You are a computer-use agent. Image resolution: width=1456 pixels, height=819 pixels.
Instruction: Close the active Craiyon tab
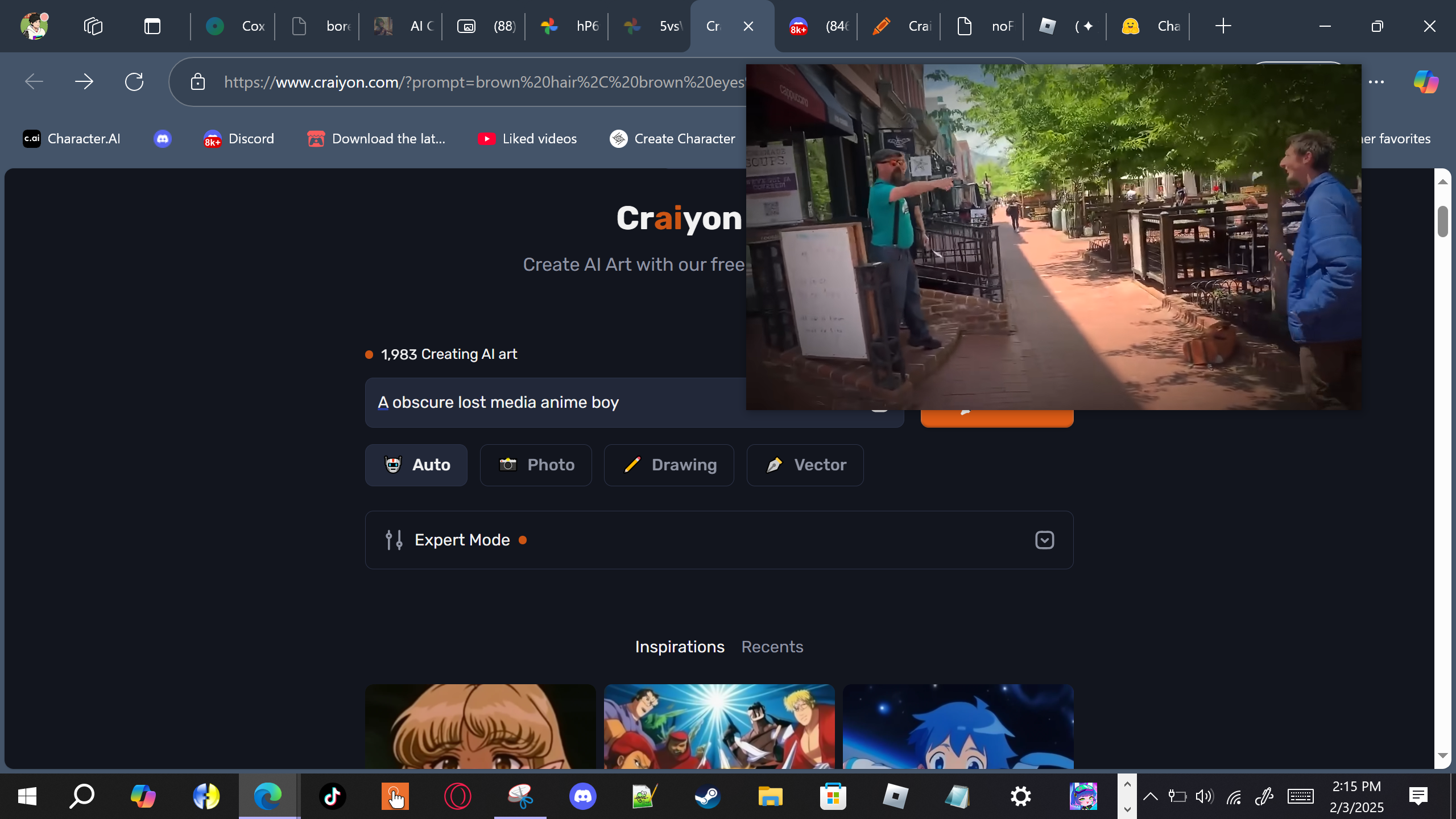click(x=748, y=26)
